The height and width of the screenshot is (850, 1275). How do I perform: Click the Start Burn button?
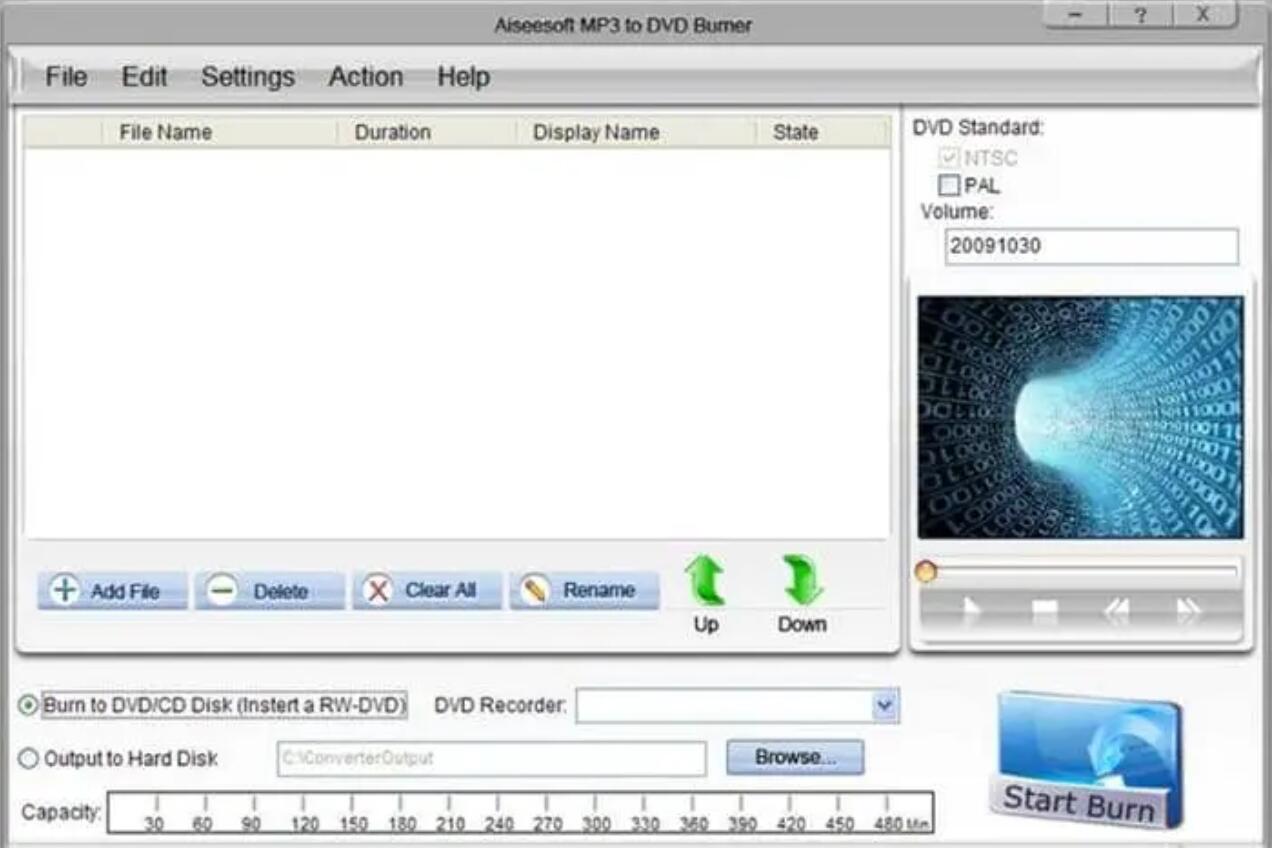pos(1087,761)
